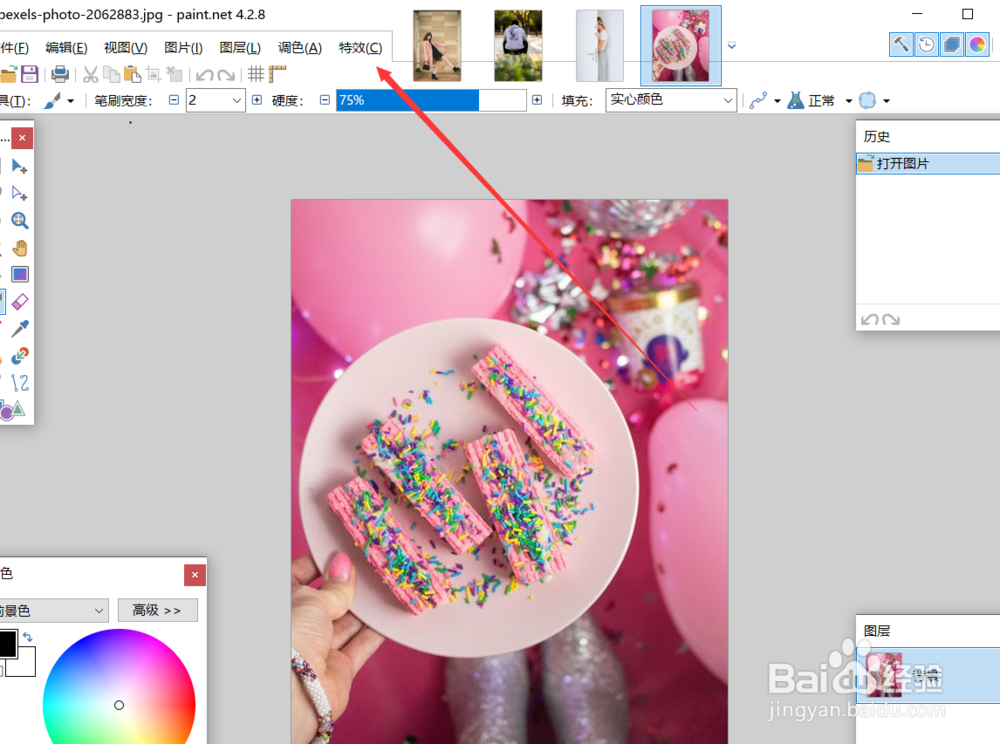
Task: Select the Shapes tool
Action: click(20, 409)
